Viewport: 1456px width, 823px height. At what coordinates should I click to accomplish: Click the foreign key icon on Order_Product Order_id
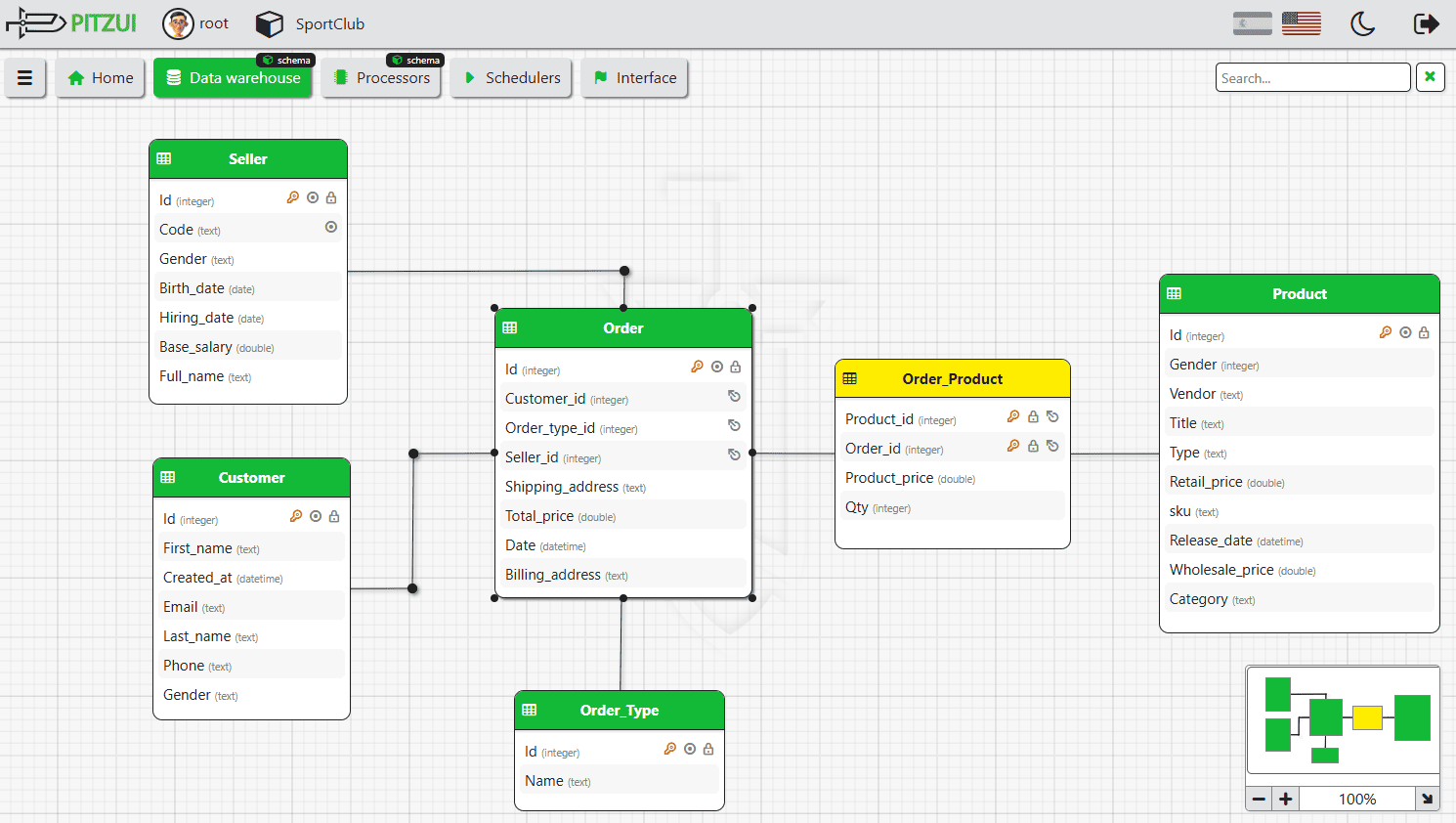[x=1052, y=446]
